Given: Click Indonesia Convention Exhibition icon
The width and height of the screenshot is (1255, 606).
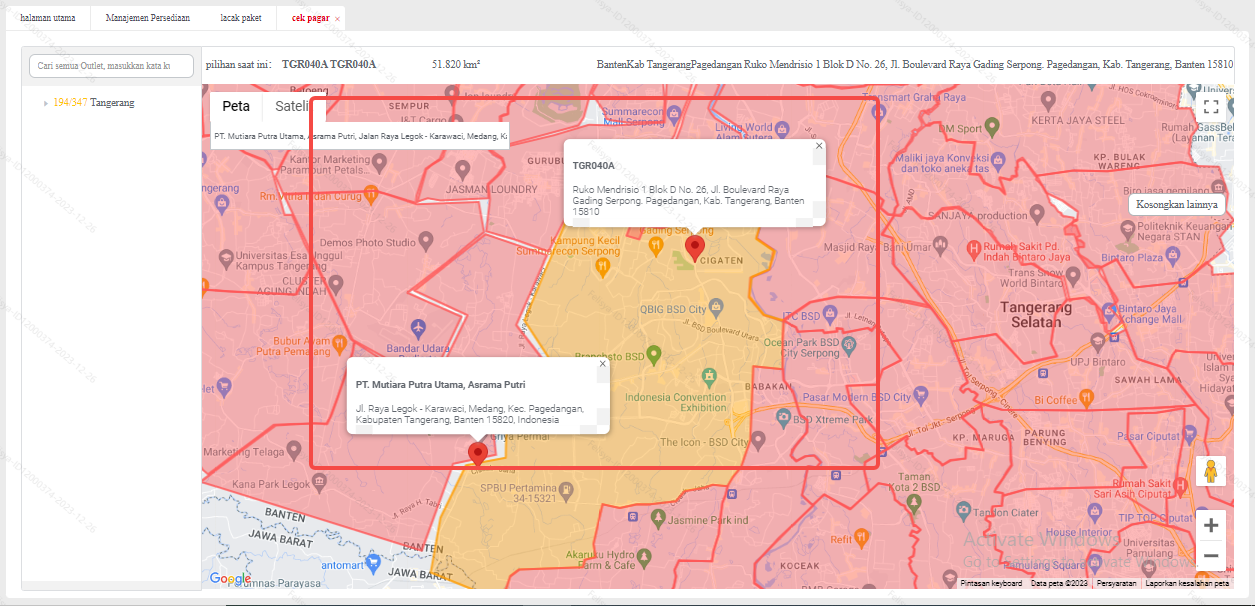Looking at the screenshot, I should 709,377.
